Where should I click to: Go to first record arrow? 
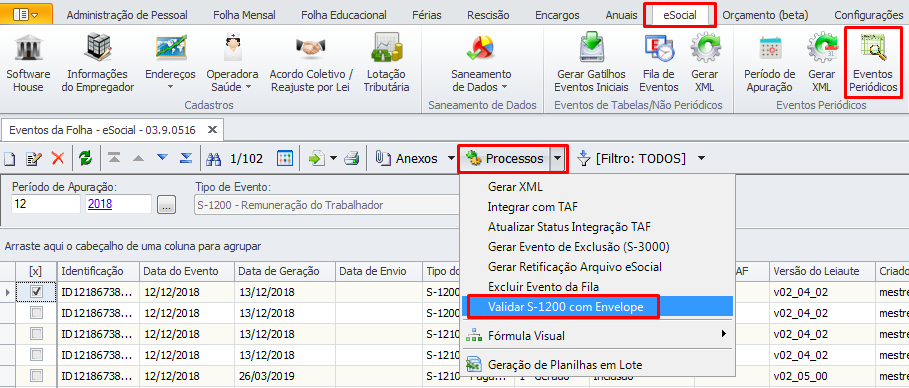pyautogui.click(x=114, y=158)
